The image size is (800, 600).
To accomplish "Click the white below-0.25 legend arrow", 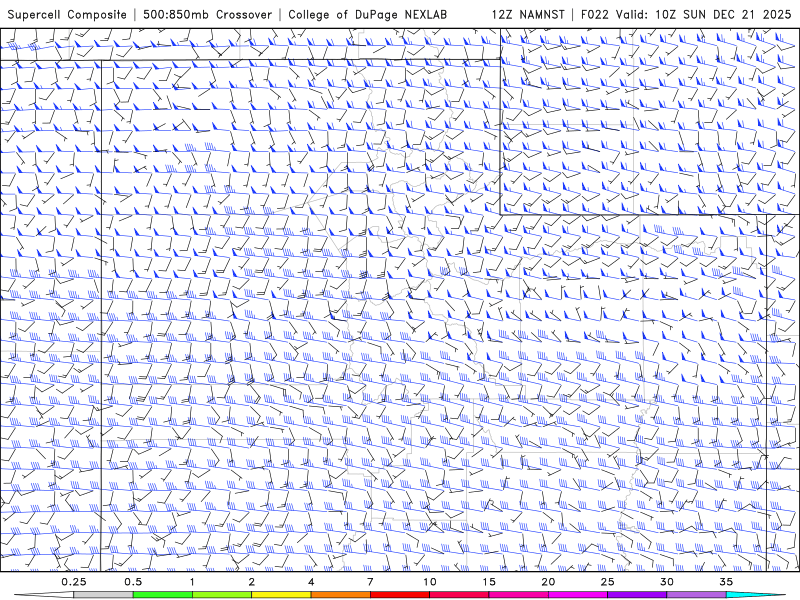I will pyautogui.click(x=44, y=595).
